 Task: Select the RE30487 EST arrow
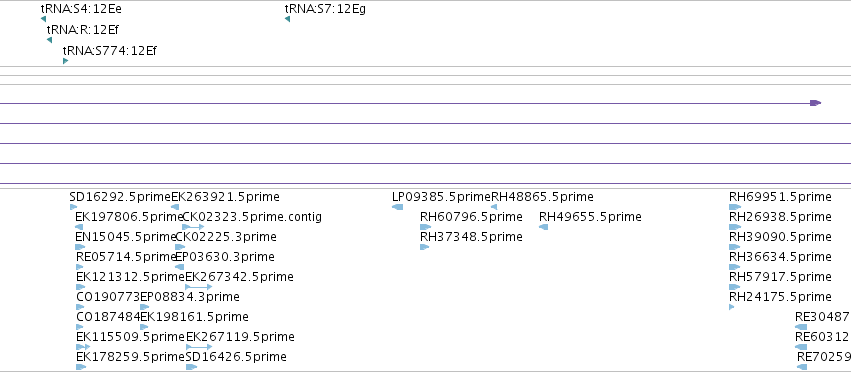point(801,327)
